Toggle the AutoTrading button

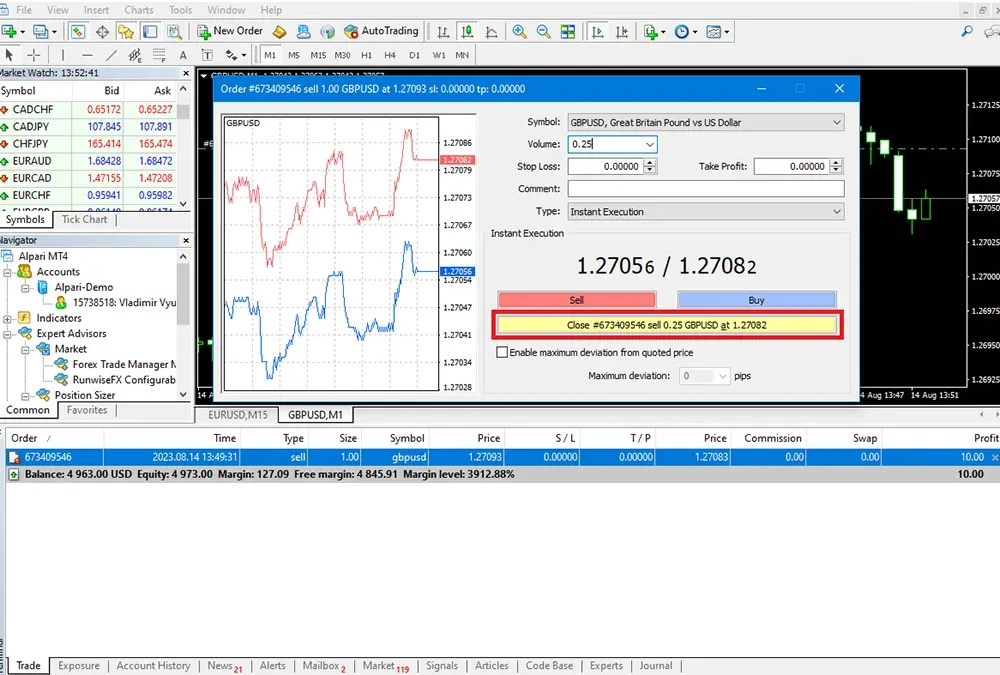tap(381, 31)
